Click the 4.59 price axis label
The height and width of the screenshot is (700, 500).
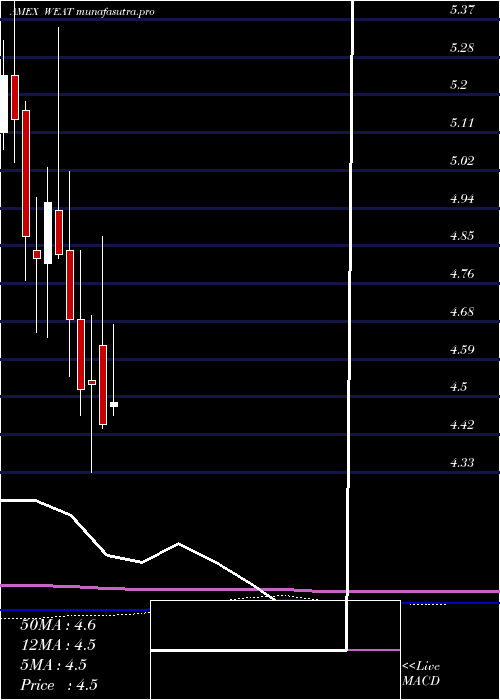(x=462, y=350)
